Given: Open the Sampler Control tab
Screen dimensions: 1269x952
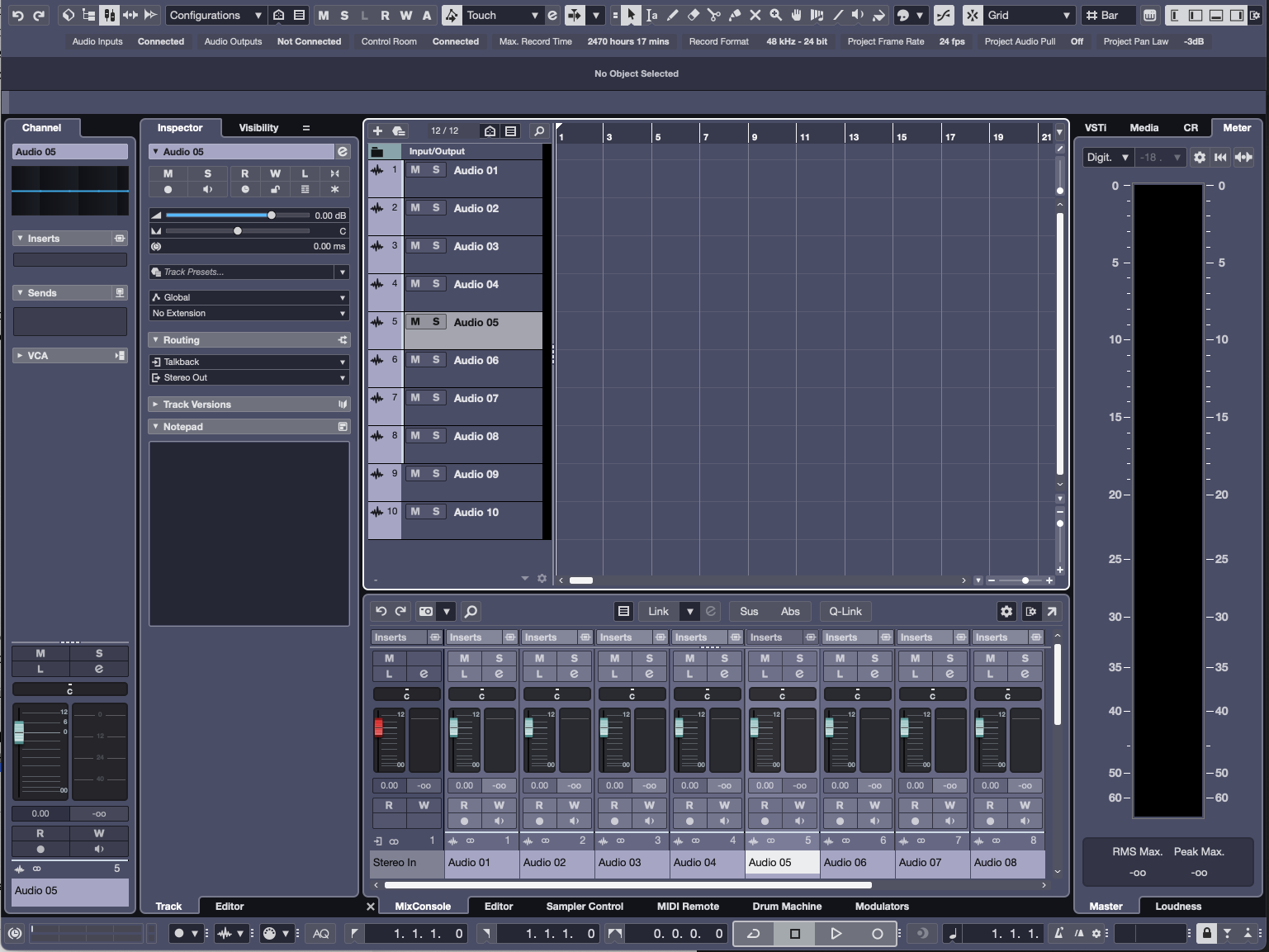Looking at the screenshot, I should [585, 906].
